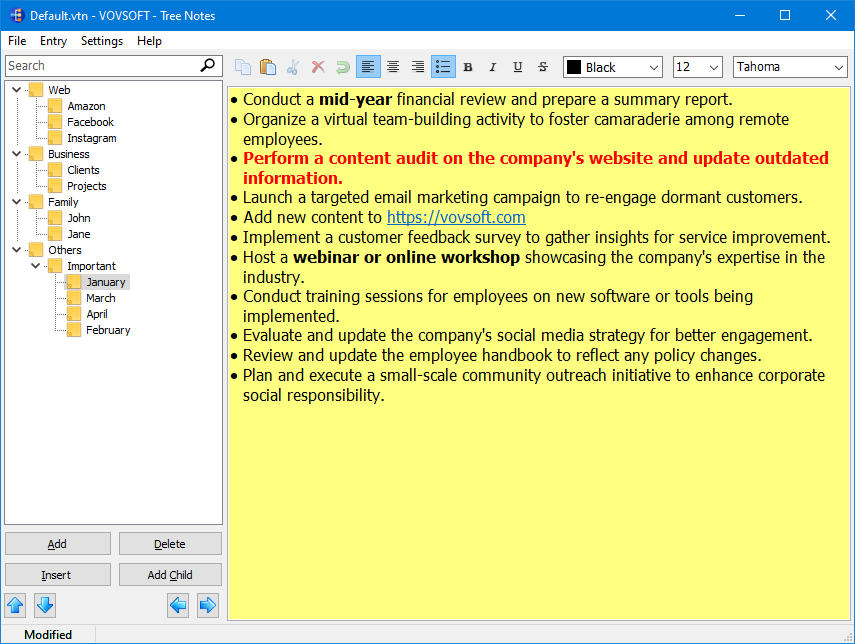
Task: Right align the text
Action: pyautogui.click(x=418, y=67)
